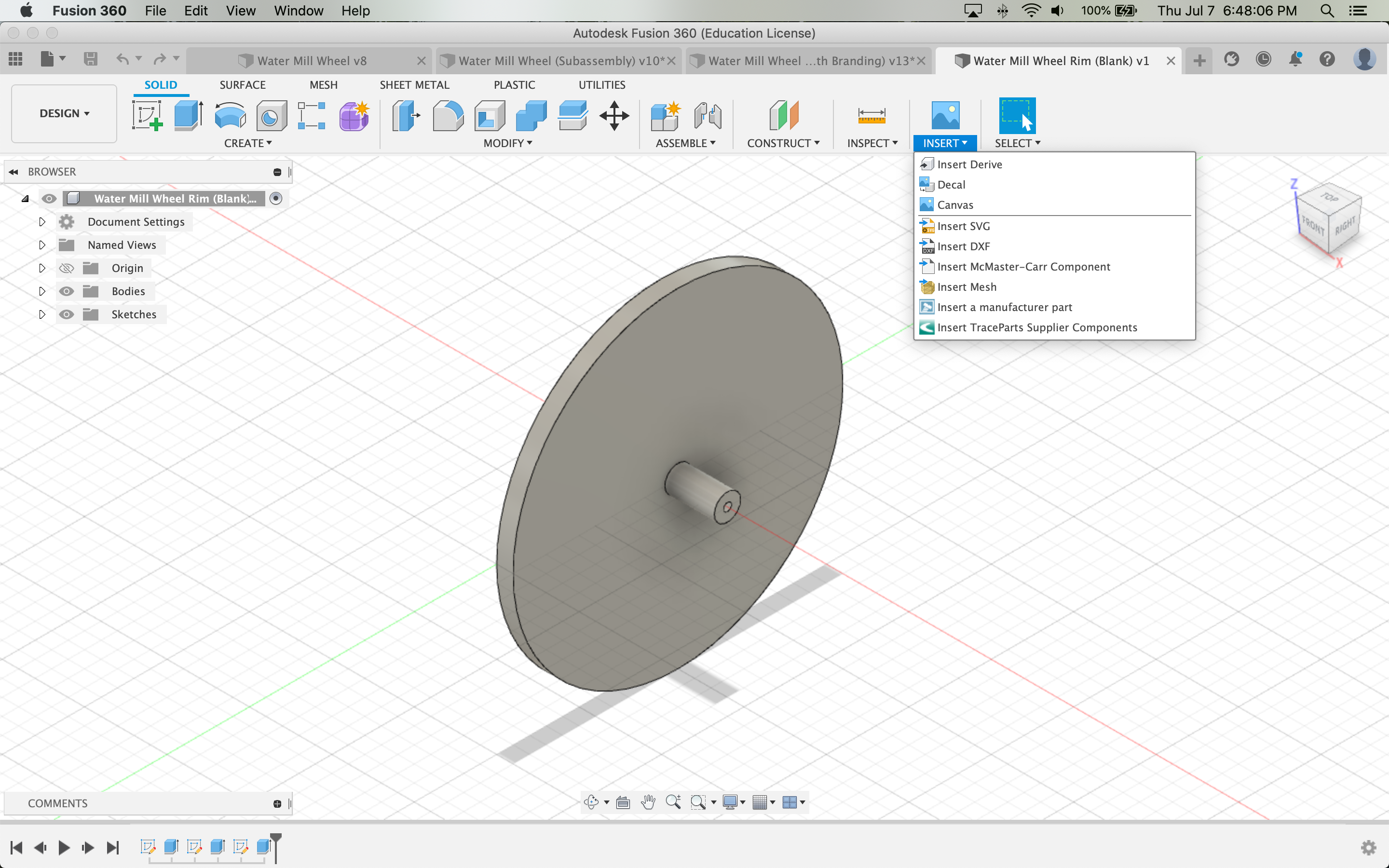Select the New Component tool
This screenshot has width=1389, height=868.
pyautogui.click(x=666, y=115)
